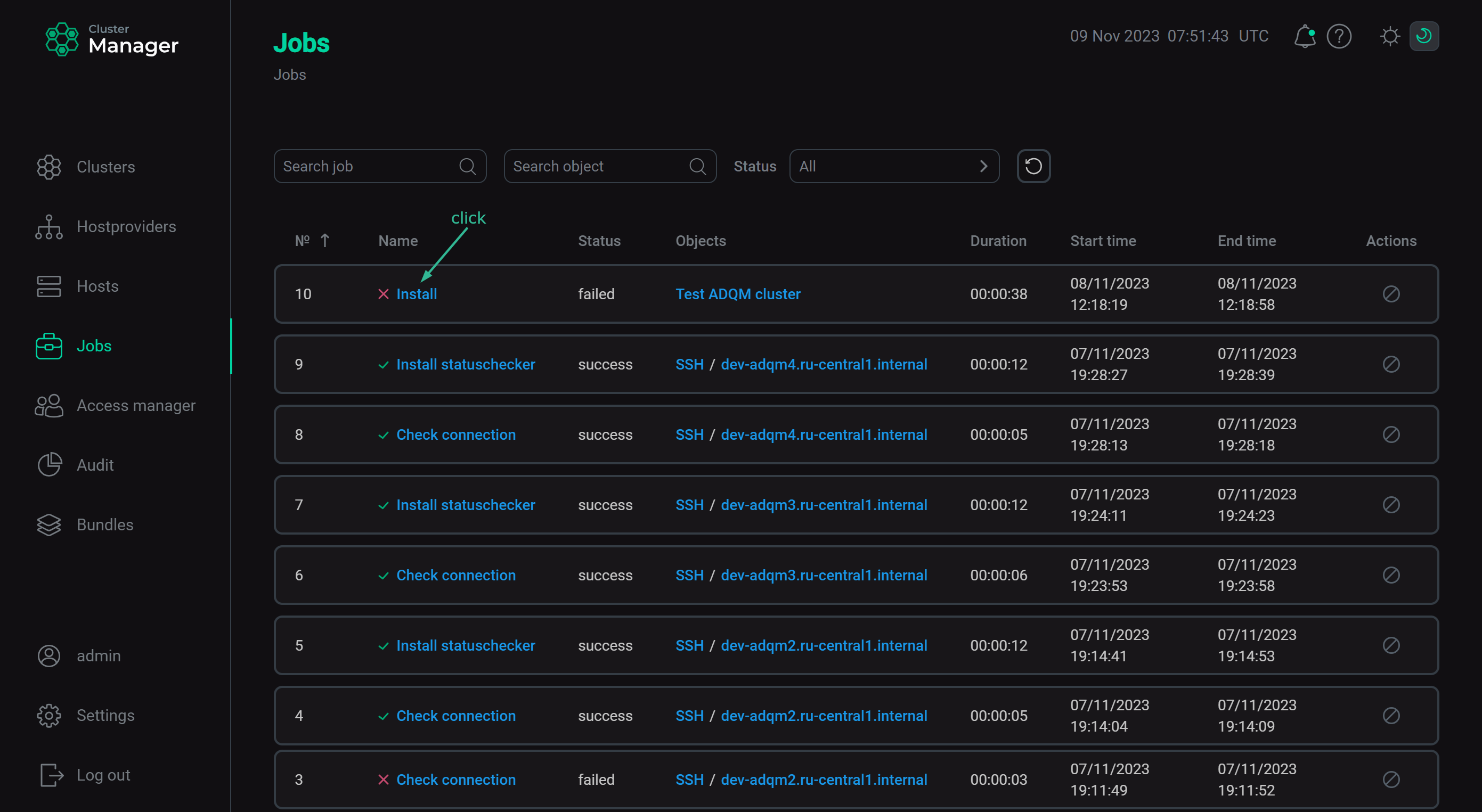
Task: Open Check connection job 6
Action: [x=455, y=575]
